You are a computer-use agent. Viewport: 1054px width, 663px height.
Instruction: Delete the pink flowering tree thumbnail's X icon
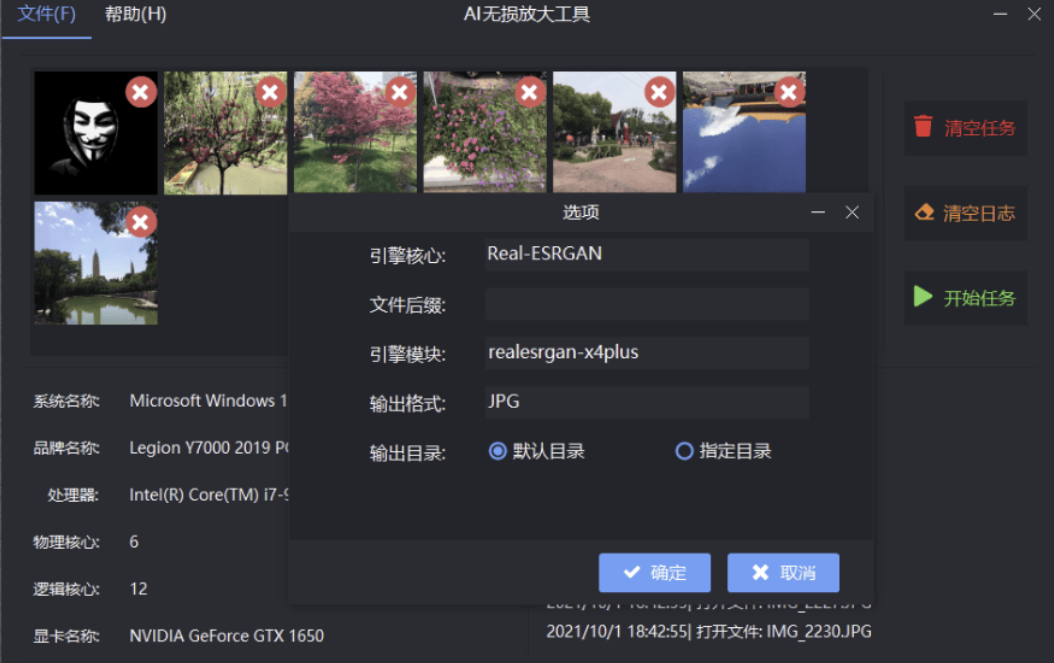pyautogui.click(x=400, y=91)
